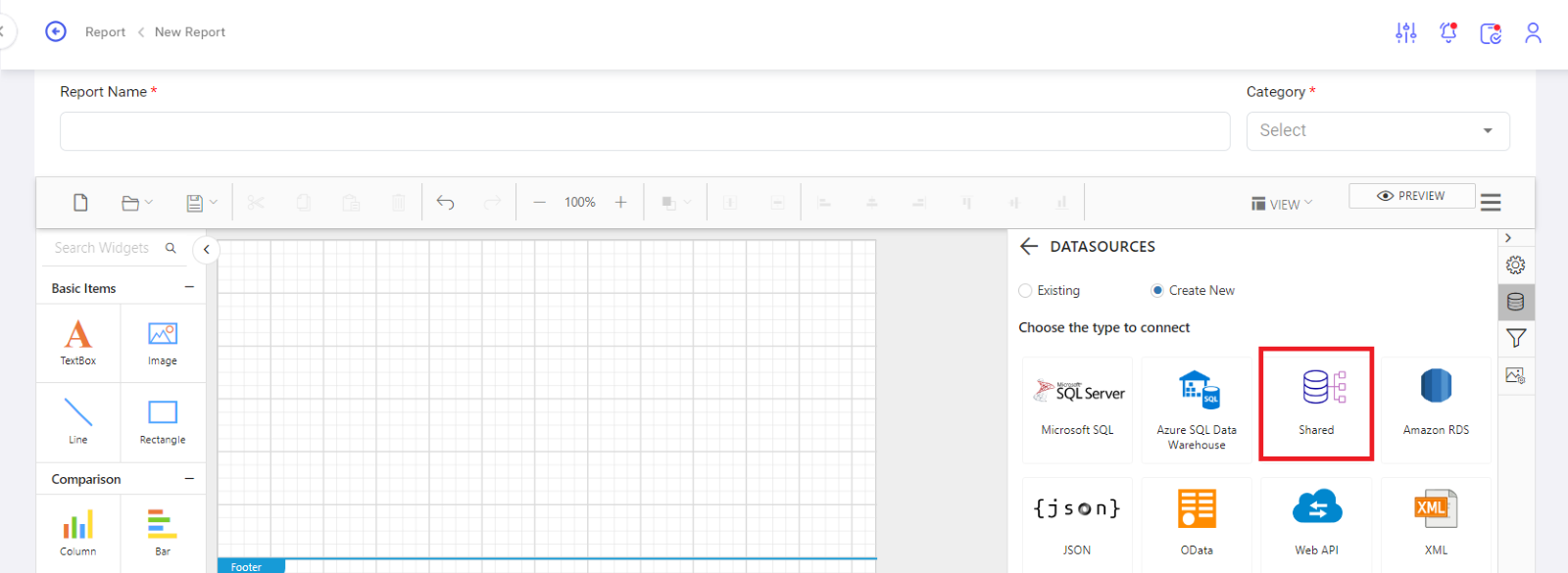Add a TextBox widget
1568x573 pixels.
[78, 342]
